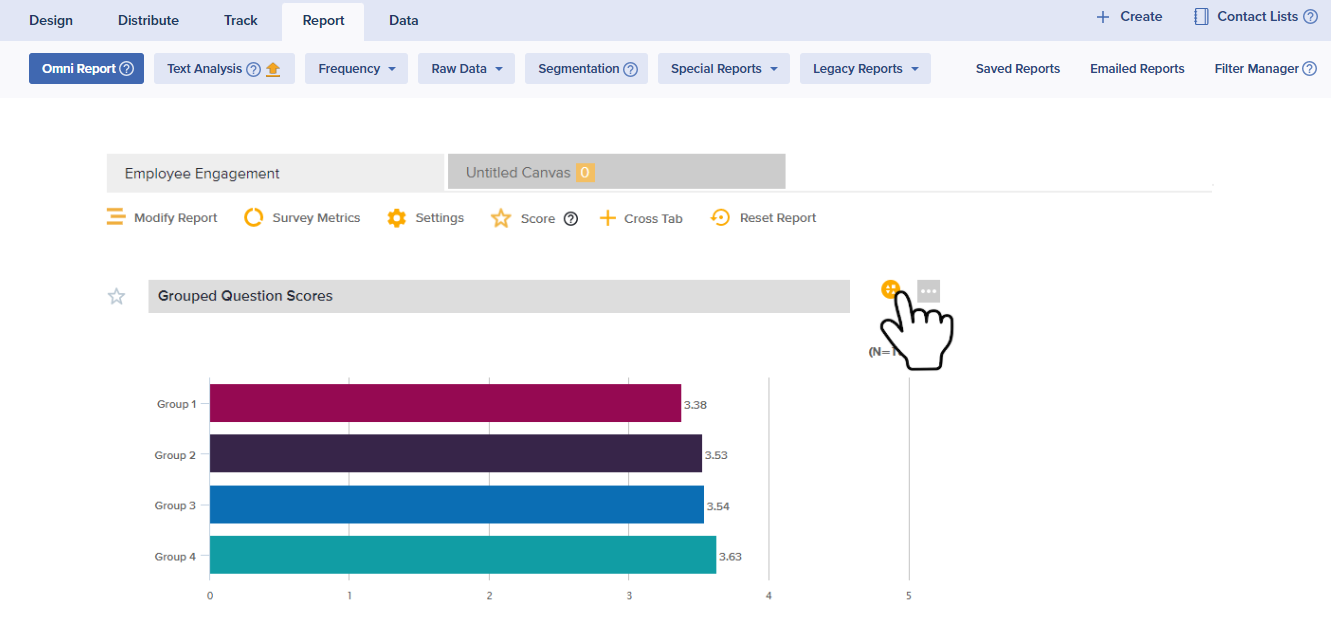Expand the Frequency dropdown
Image resolution: width=1331 pixels, height=627 pixels.
tap(357, 69)
